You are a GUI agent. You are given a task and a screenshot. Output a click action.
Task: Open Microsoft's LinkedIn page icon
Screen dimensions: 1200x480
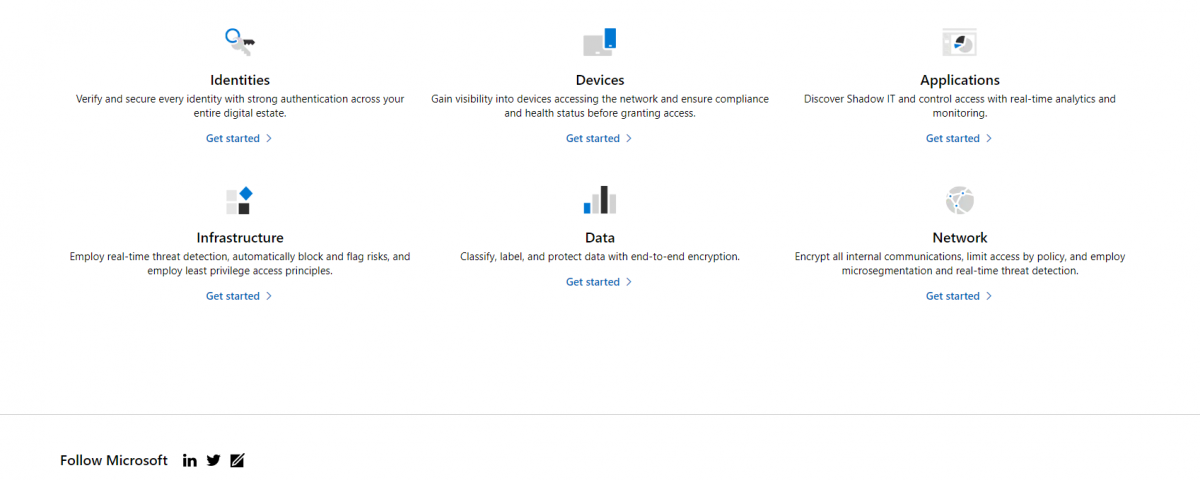(190, 461)
